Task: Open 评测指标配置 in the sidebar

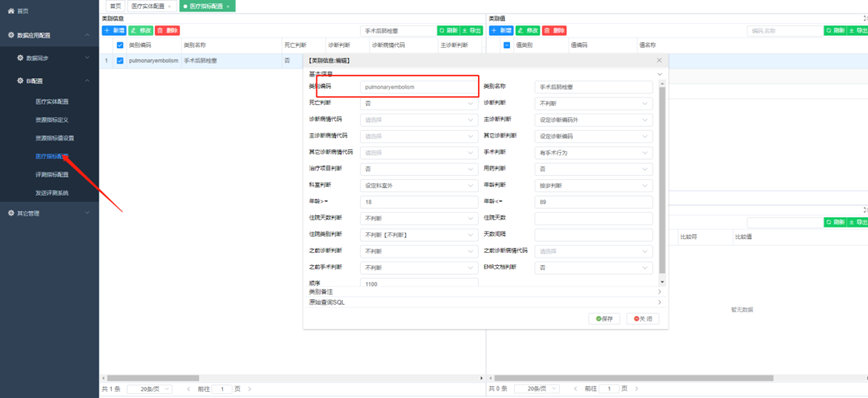Action: [51, 174]
